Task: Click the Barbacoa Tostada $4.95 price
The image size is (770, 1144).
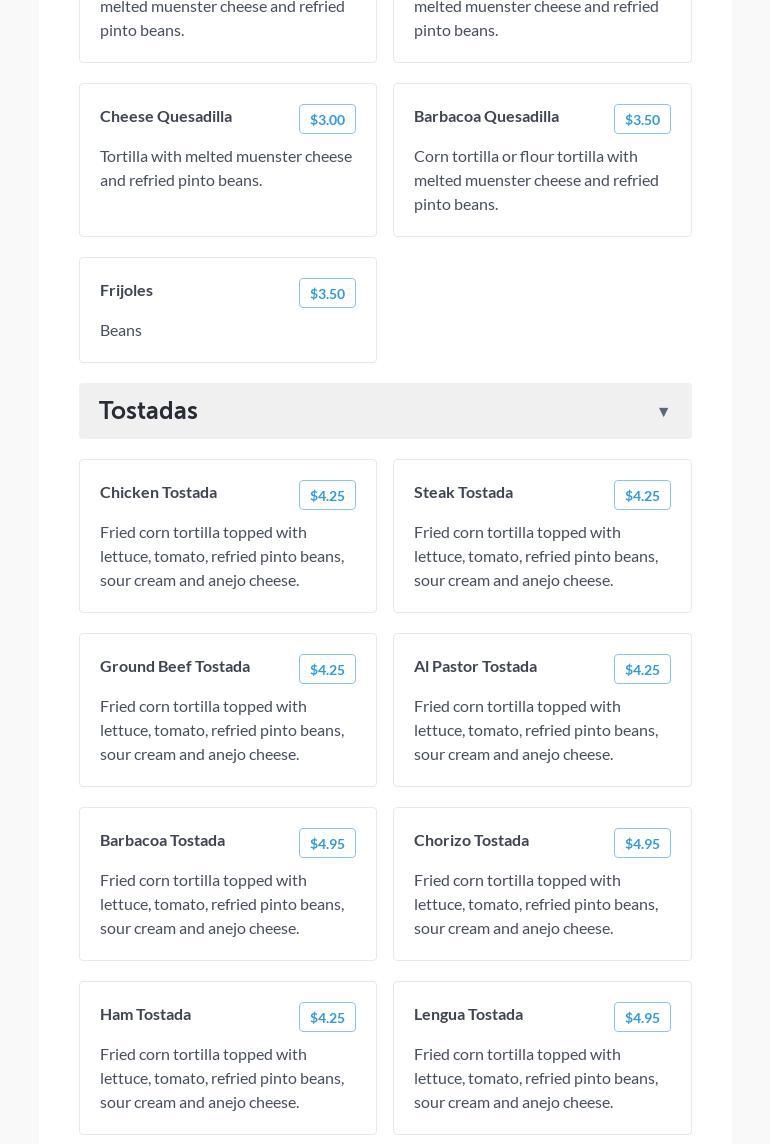Action: tap(327, 844)
